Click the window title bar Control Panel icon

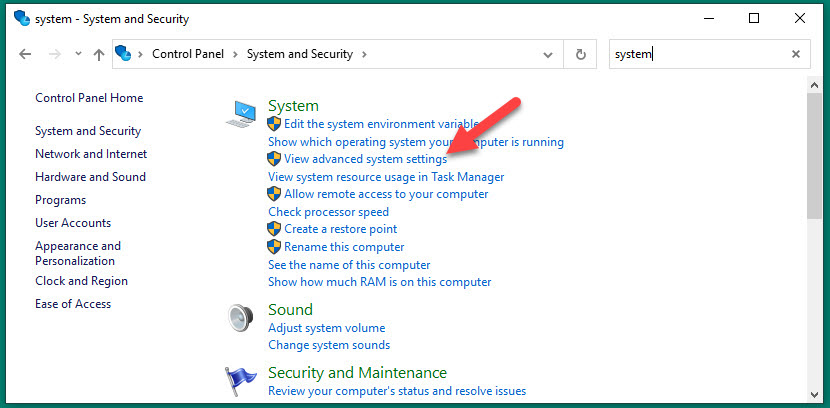pos(22,19)
